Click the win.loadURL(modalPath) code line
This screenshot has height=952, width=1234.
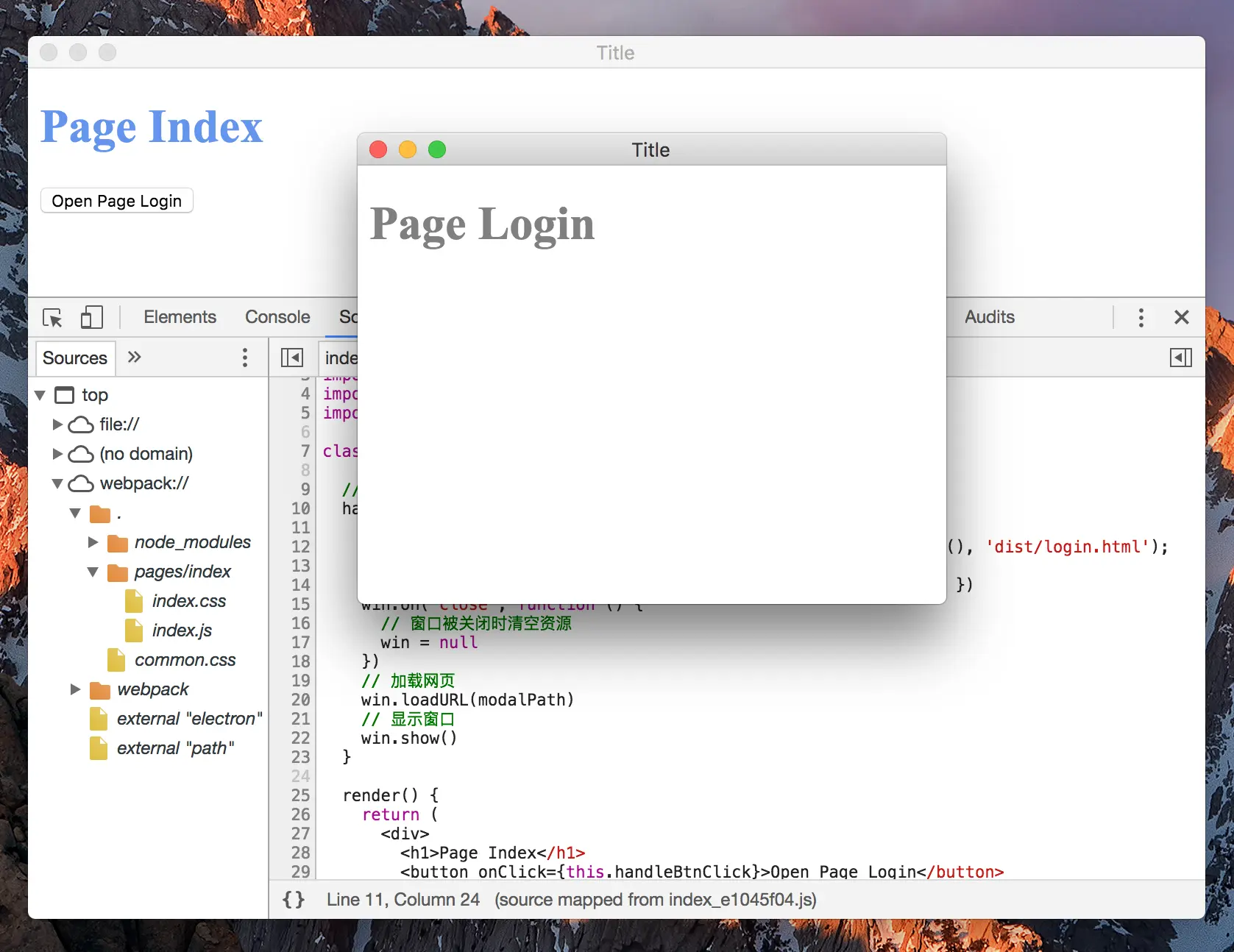tap(467, 700)
